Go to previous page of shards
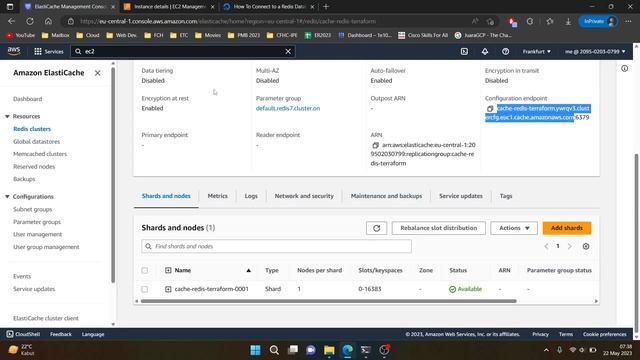 [x=546, y=246]
